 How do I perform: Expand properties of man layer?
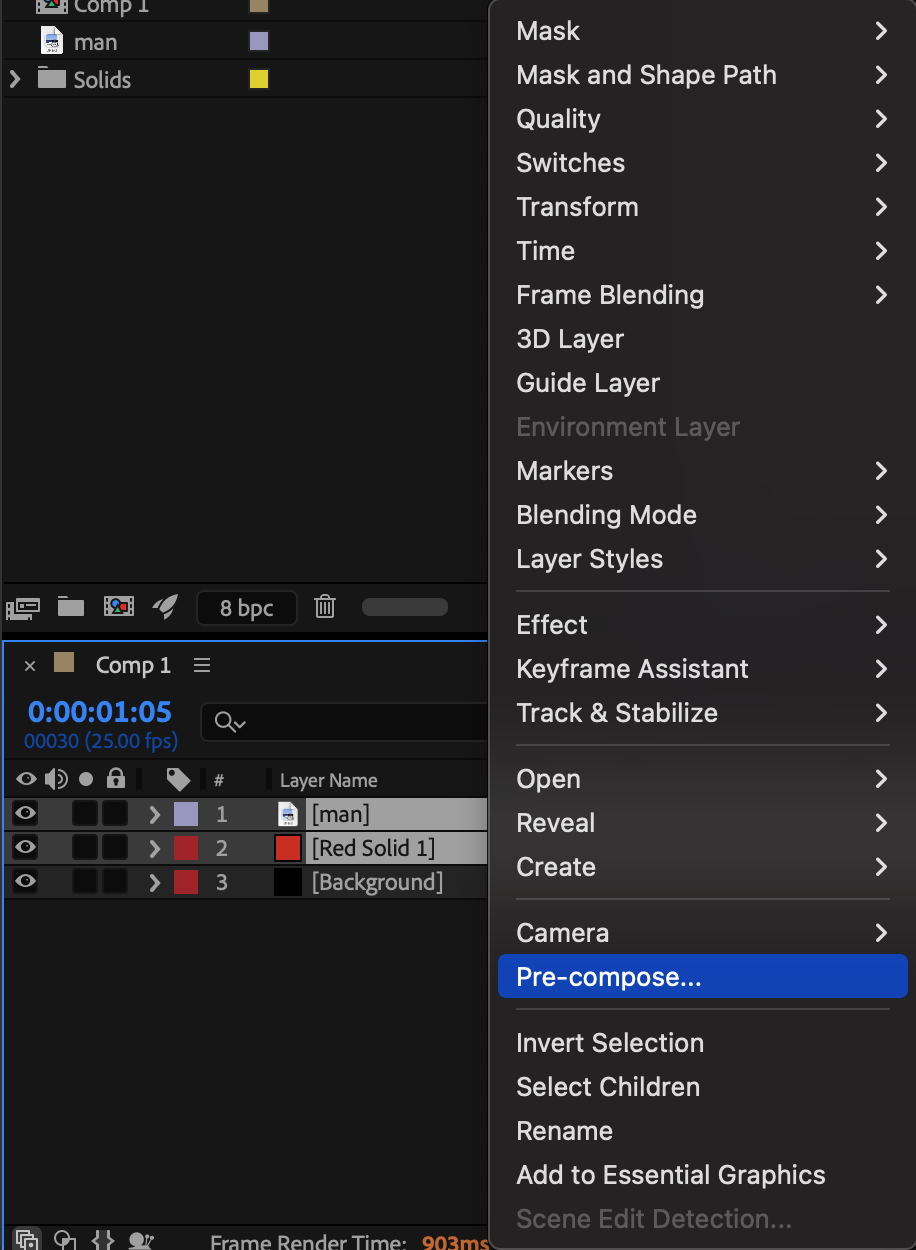154,814
